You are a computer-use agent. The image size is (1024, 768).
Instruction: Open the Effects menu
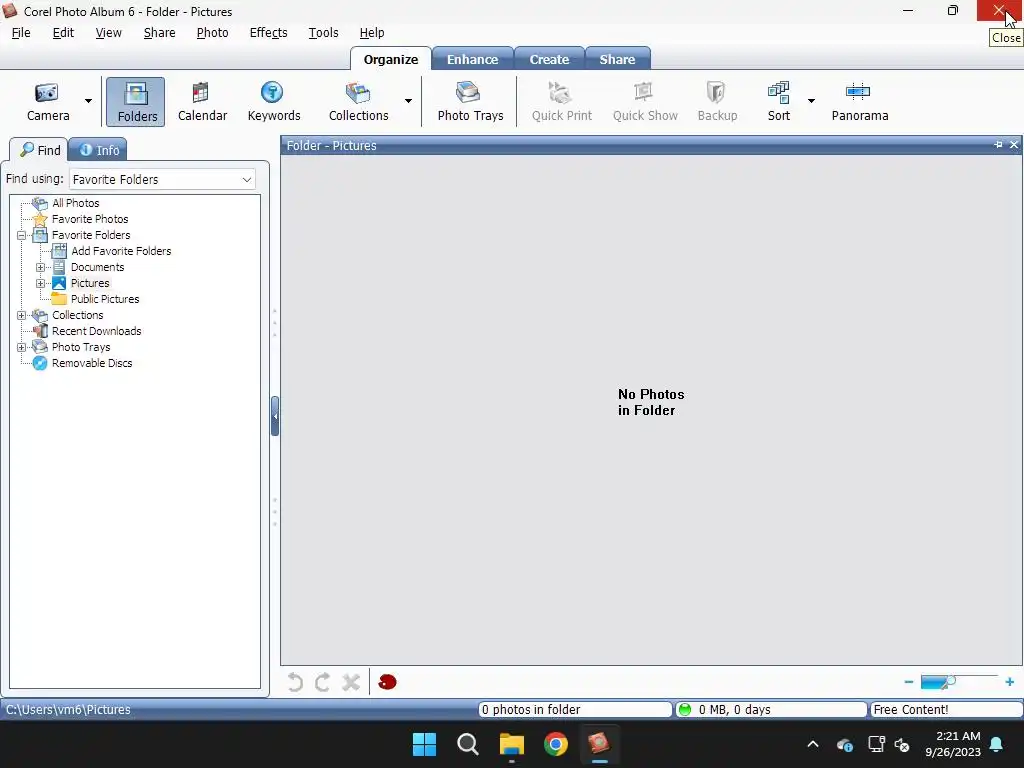point(268,33)
